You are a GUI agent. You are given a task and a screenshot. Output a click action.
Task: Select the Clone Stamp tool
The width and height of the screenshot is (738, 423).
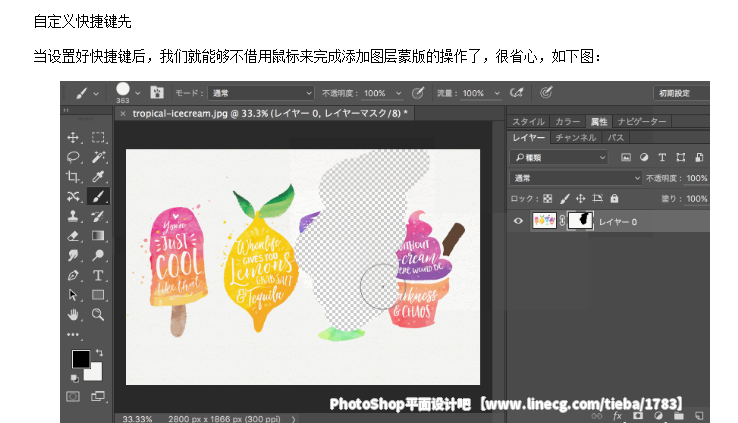(73, 216)
